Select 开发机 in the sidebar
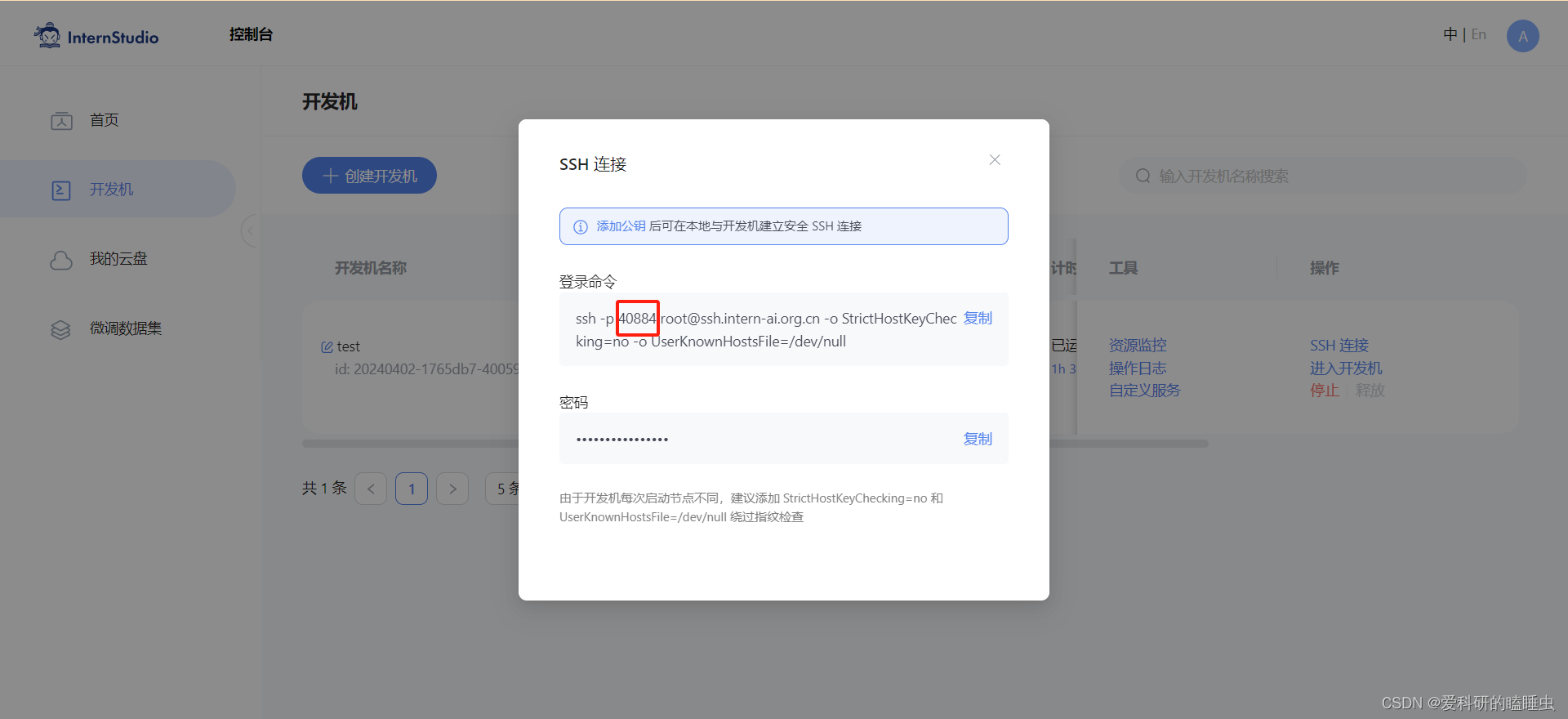The width and height of the screenshot is (1568, 719). tap(112, 190)
